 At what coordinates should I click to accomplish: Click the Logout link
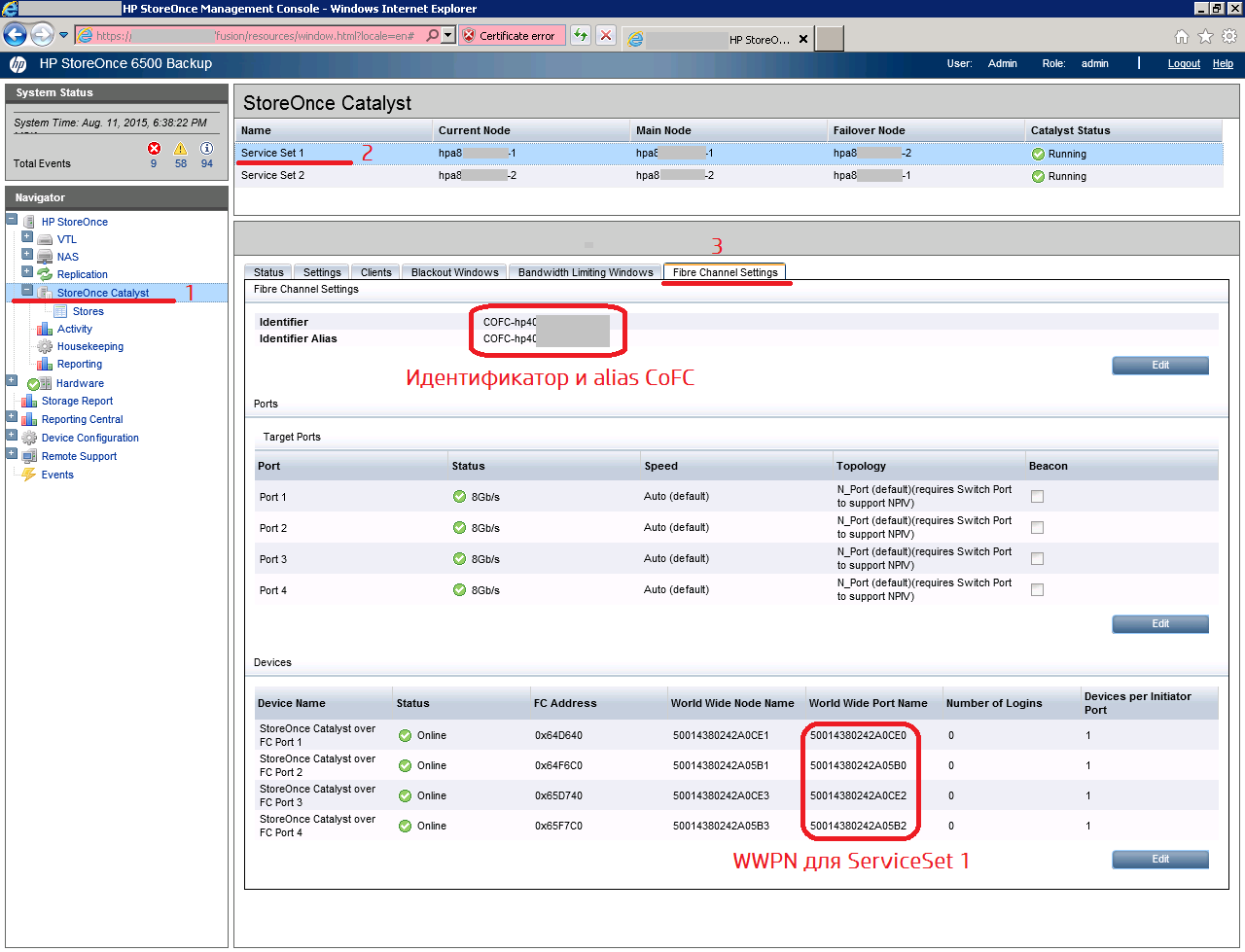pyautogui.click(x=1184, y=64)
